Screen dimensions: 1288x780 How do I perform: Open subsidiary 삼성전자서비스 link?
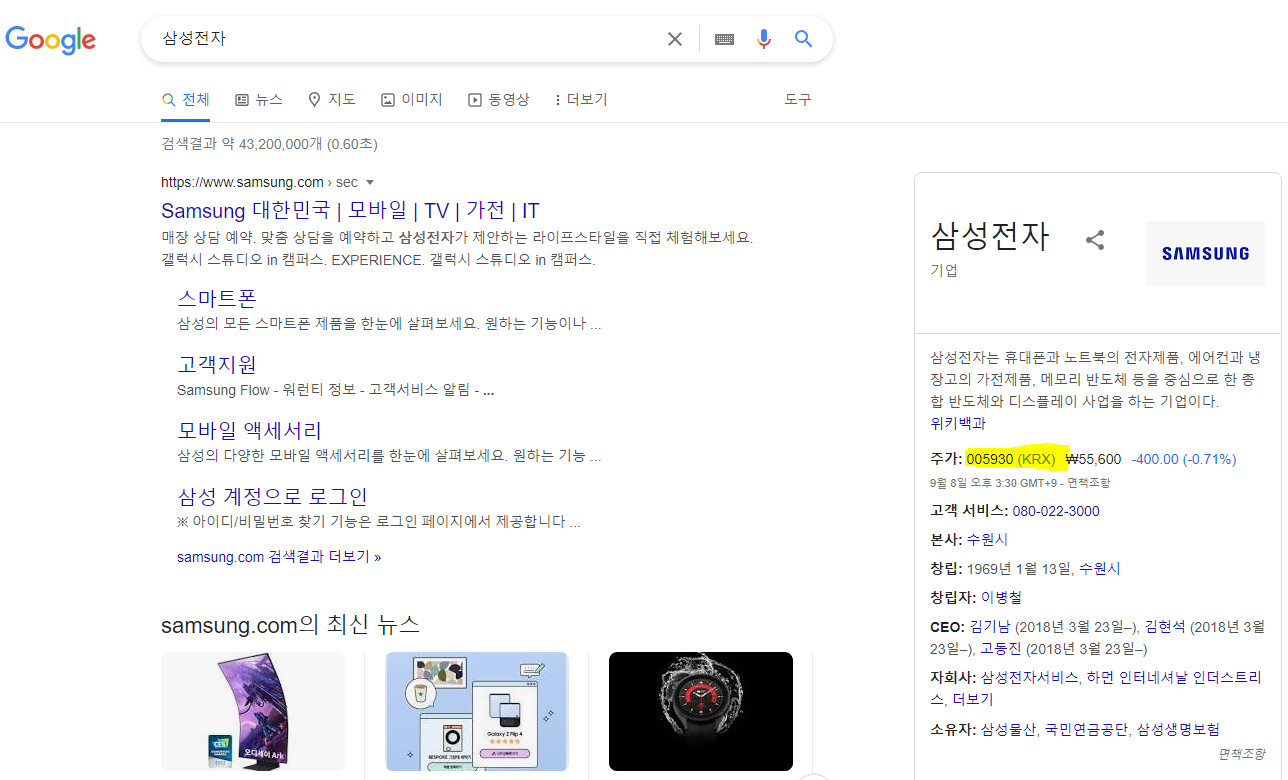(1029, 677)
